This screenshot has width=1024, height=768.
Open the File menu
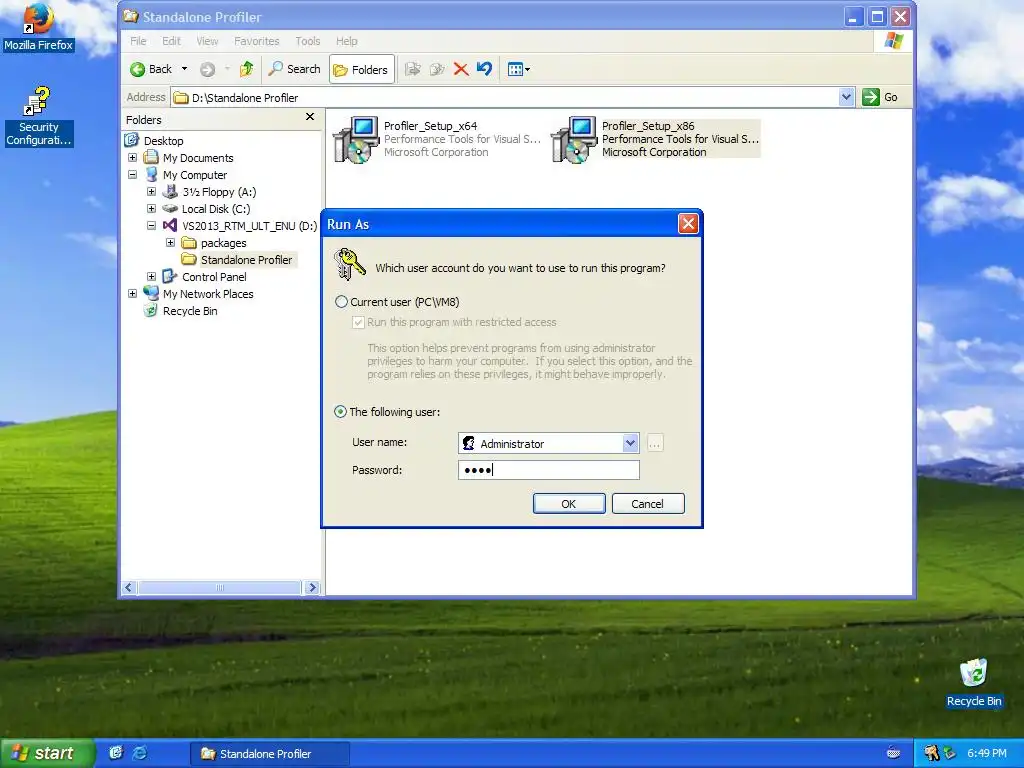coord(138,41)
